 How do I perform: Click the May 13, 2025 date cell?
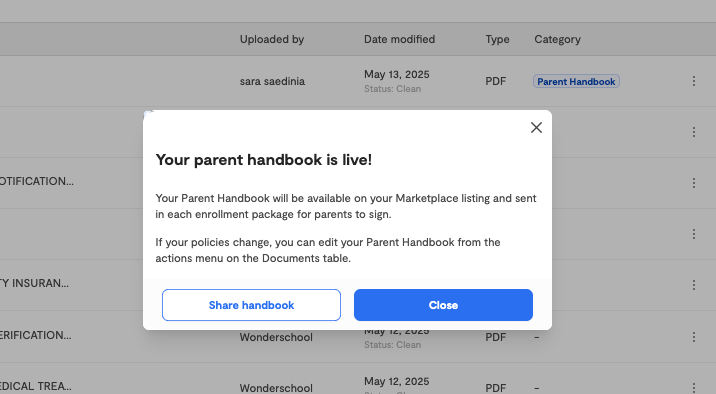[x=396, y=74]
